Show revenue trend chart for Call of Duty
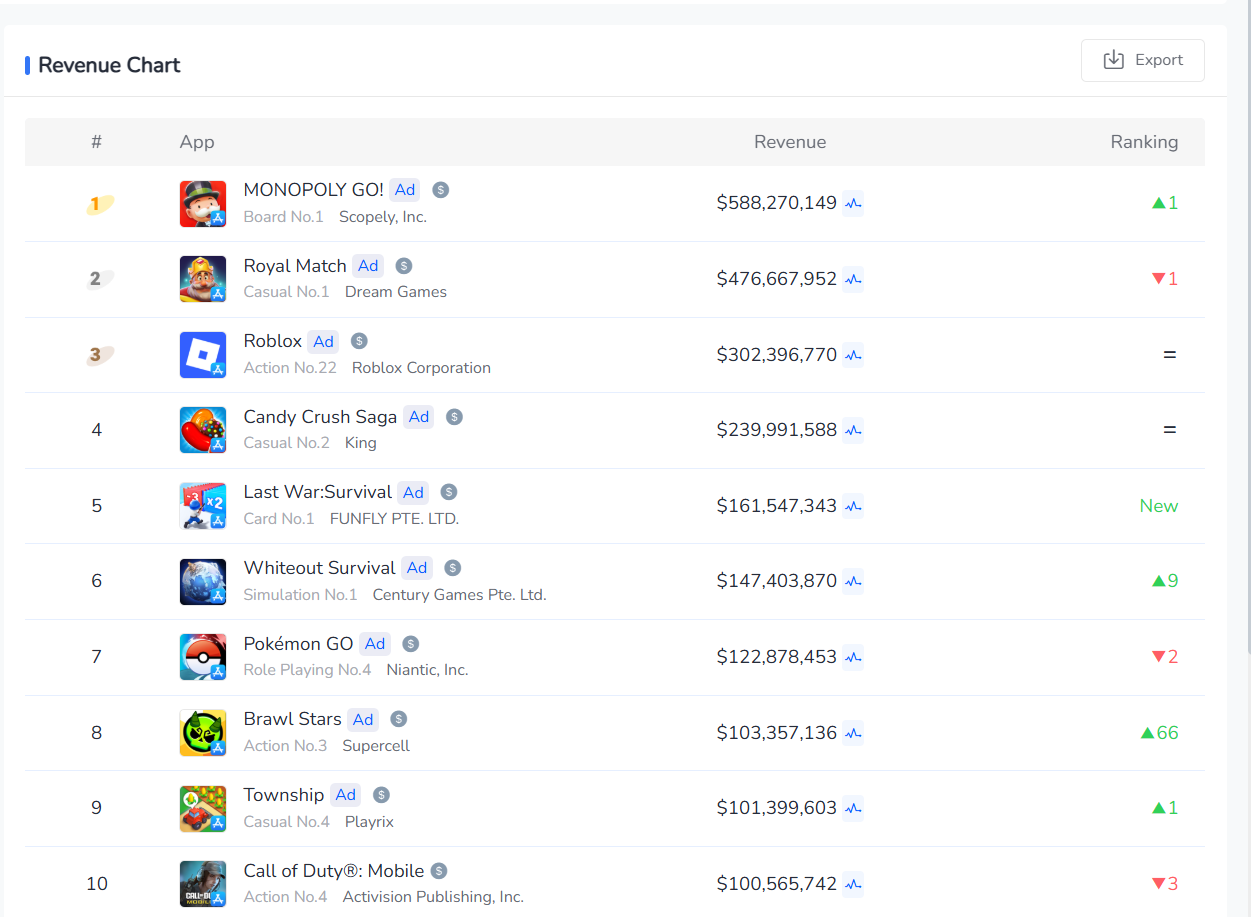 [853, 884]
